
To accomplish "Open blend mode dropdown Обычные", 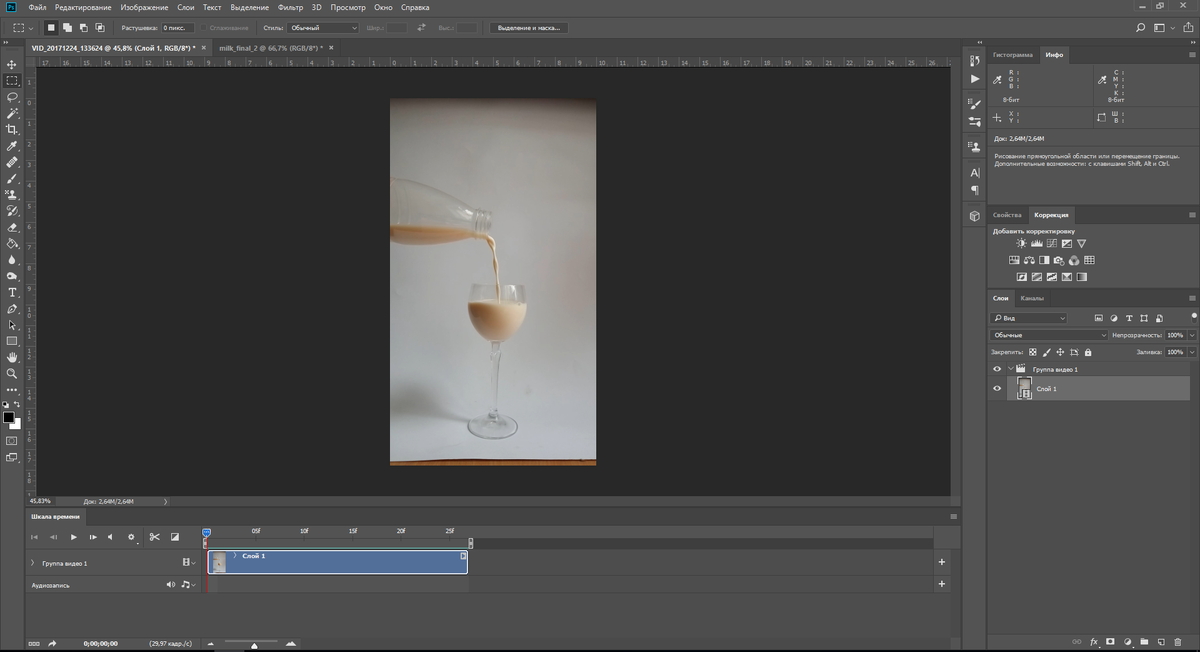I will [1049, 335].
